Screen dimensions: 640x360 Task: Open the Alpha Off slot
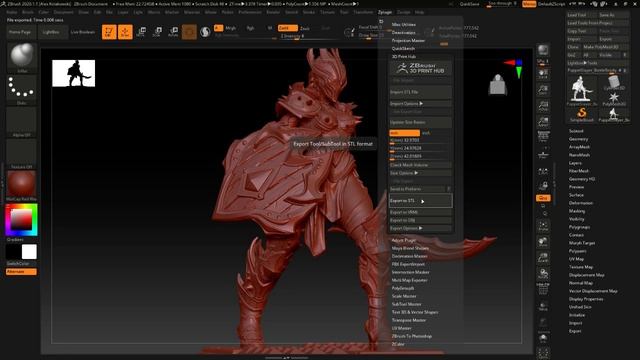[x=22, y=121]
